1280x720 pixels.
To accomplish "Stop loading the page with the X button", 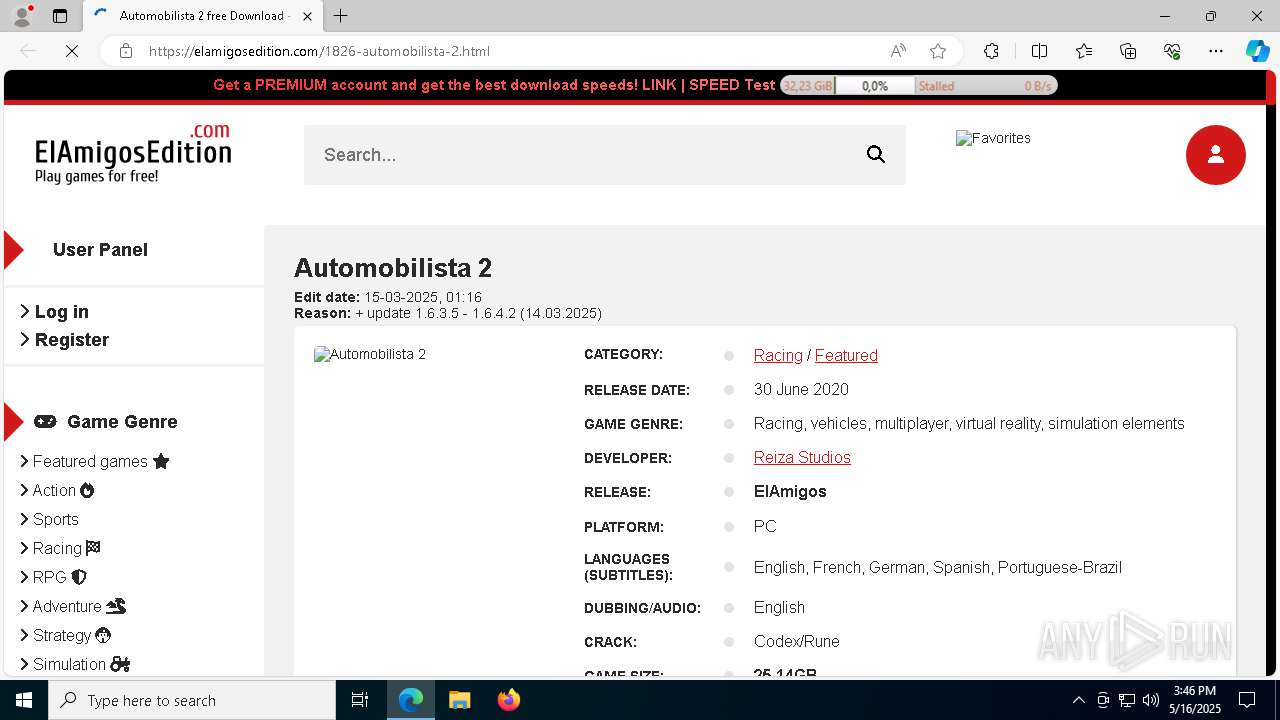I will pos(72,51).
